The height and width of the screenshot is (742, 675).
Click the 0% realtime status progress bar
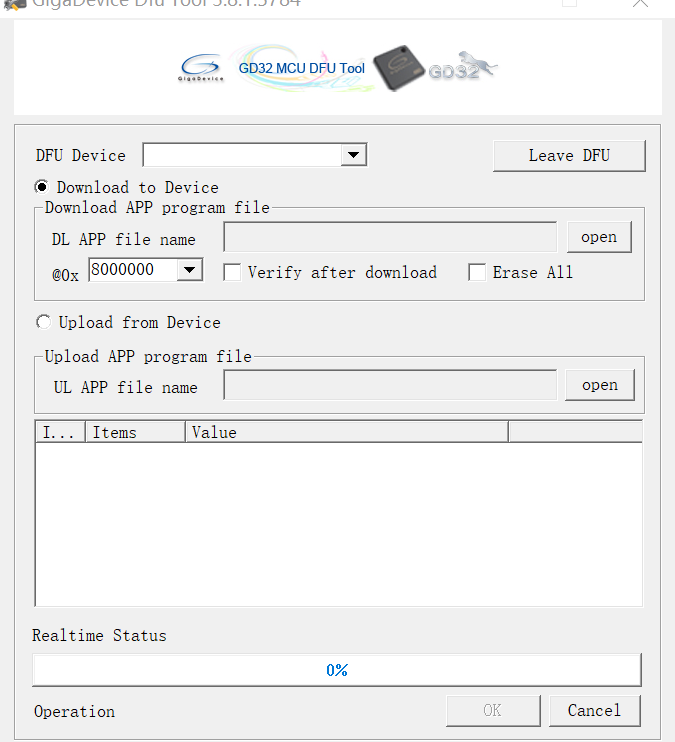(337, 670)
